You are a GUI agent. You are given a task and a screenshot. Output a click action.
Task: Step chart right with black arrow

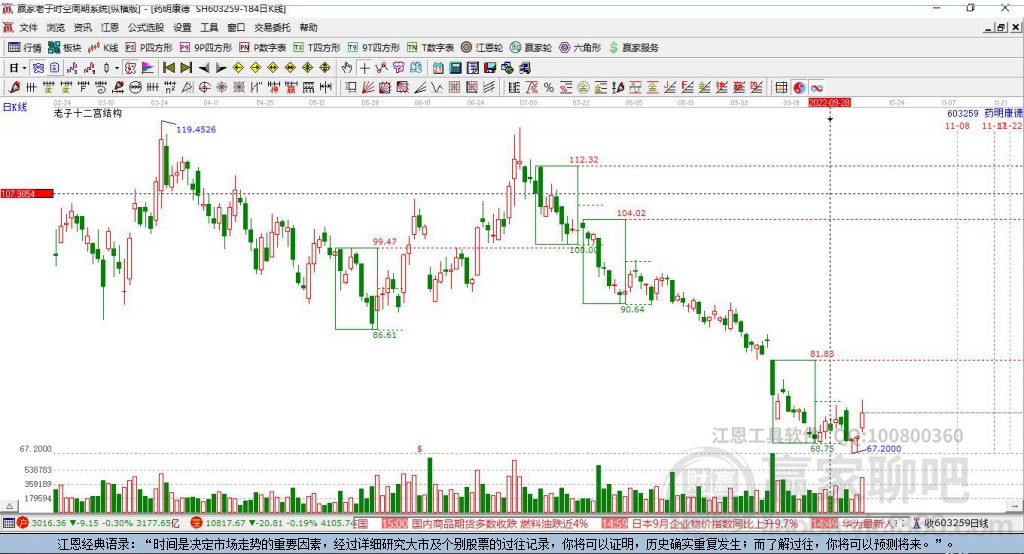(221, 68)
